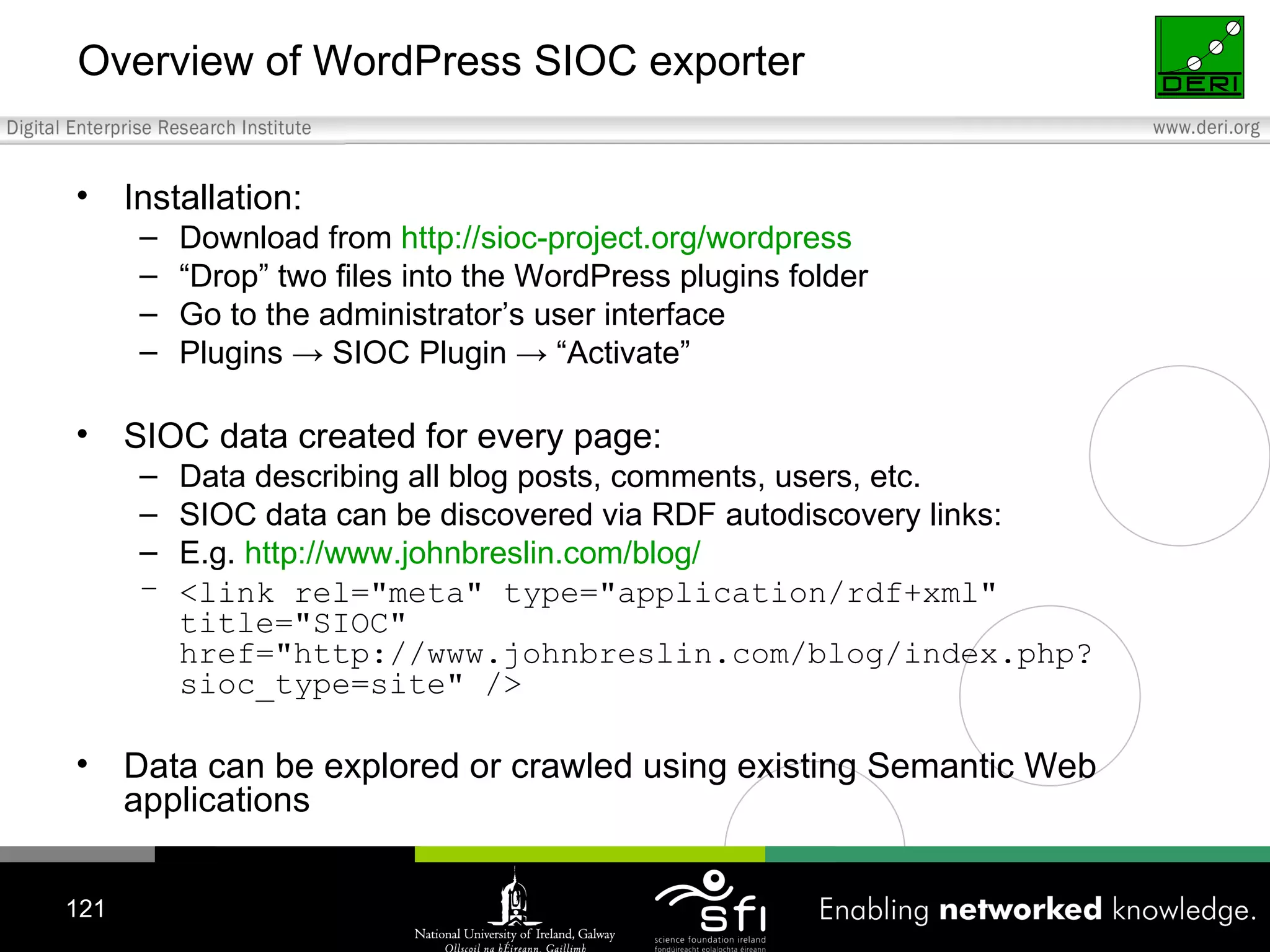Click 'Data can be explored or crawled' bullet
Viewport: 1270px width, 952px height.
[610, 783]
